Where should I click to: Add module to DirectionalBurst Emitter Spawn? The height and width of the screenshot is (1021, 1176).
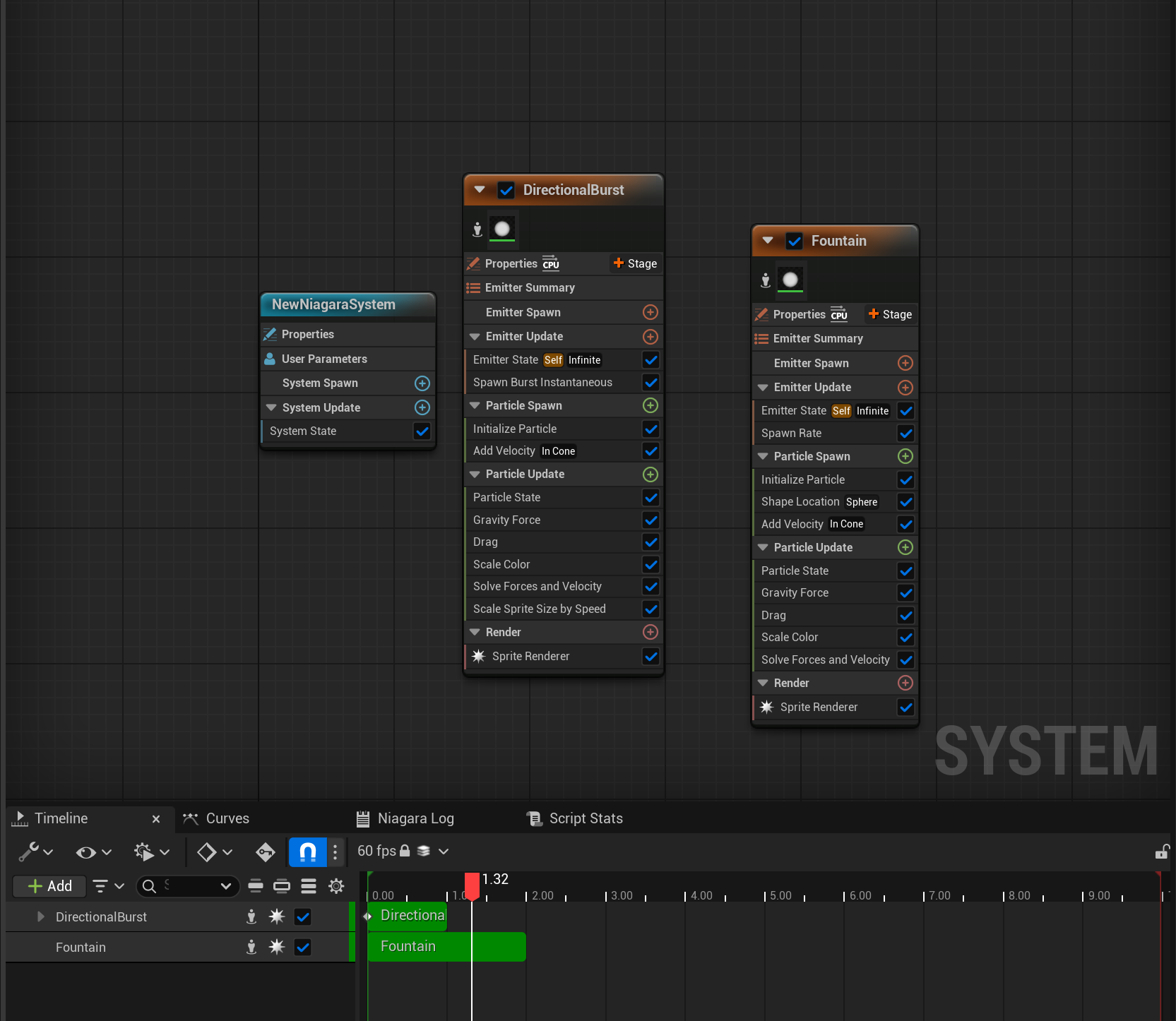651,312
